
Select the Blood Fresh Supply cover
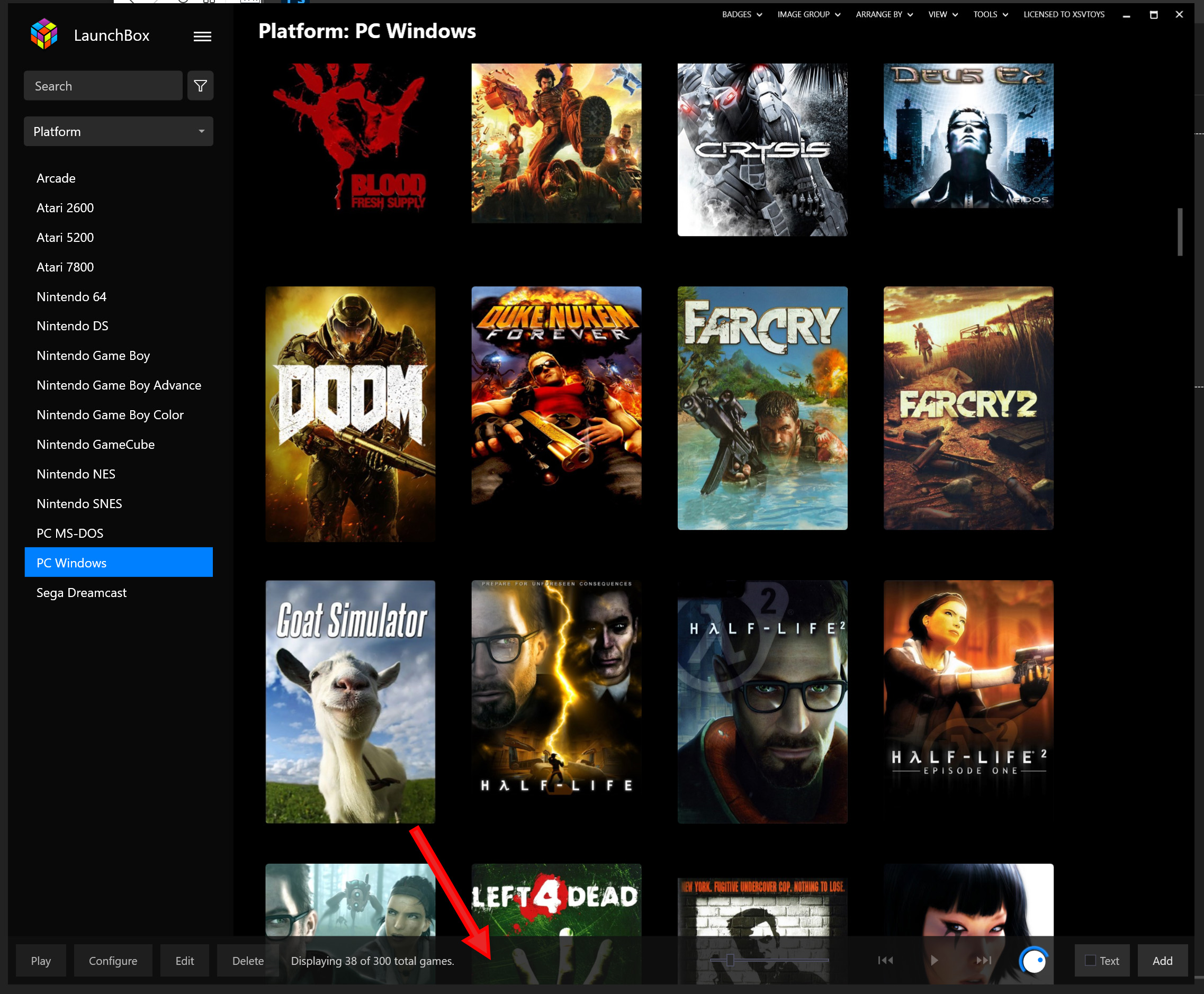click(350, 138)
